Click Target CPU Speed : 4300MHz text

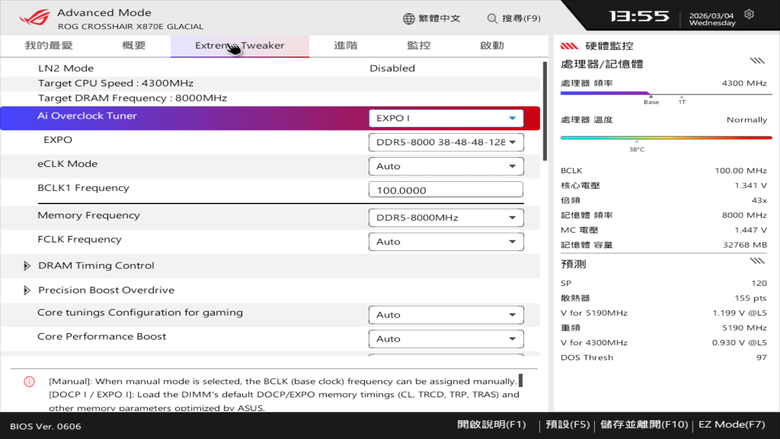coord(116,83)
